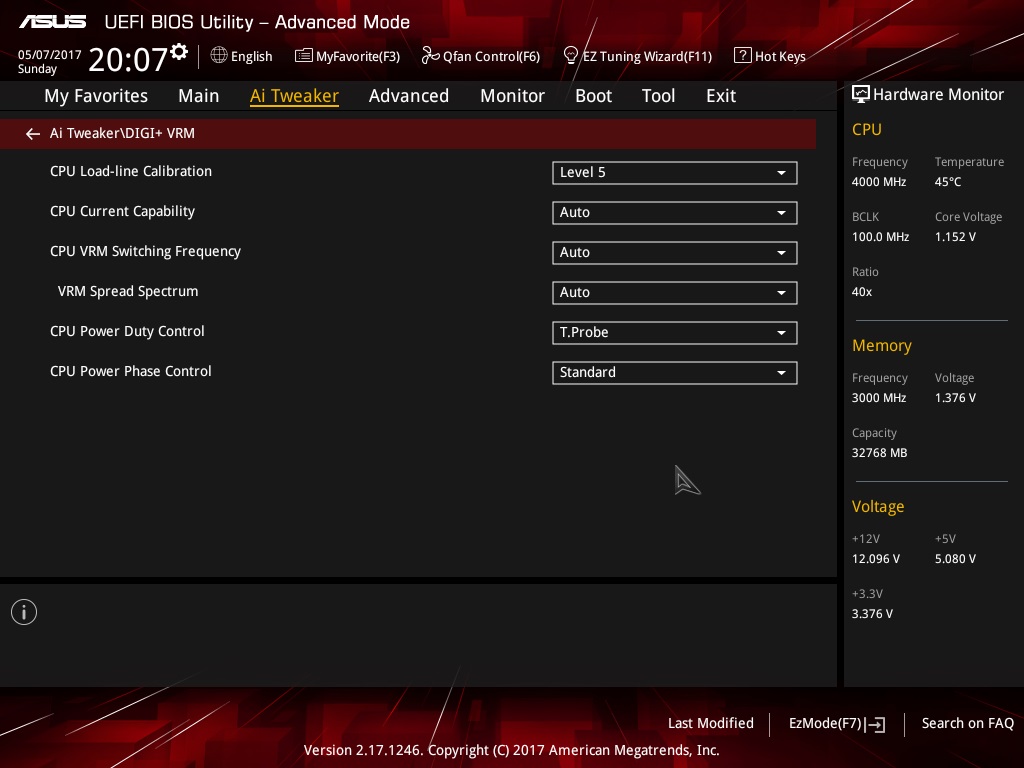Click the Voltage section heading
This screenshot has width=1024, height=768.
[x=878, y=507]
